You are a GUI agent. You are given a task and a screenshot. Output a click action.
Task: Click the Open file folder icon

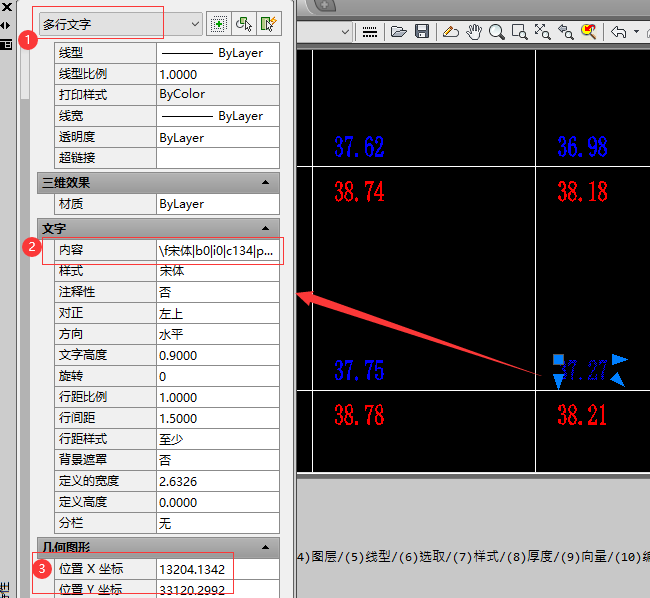coord(399,31)
